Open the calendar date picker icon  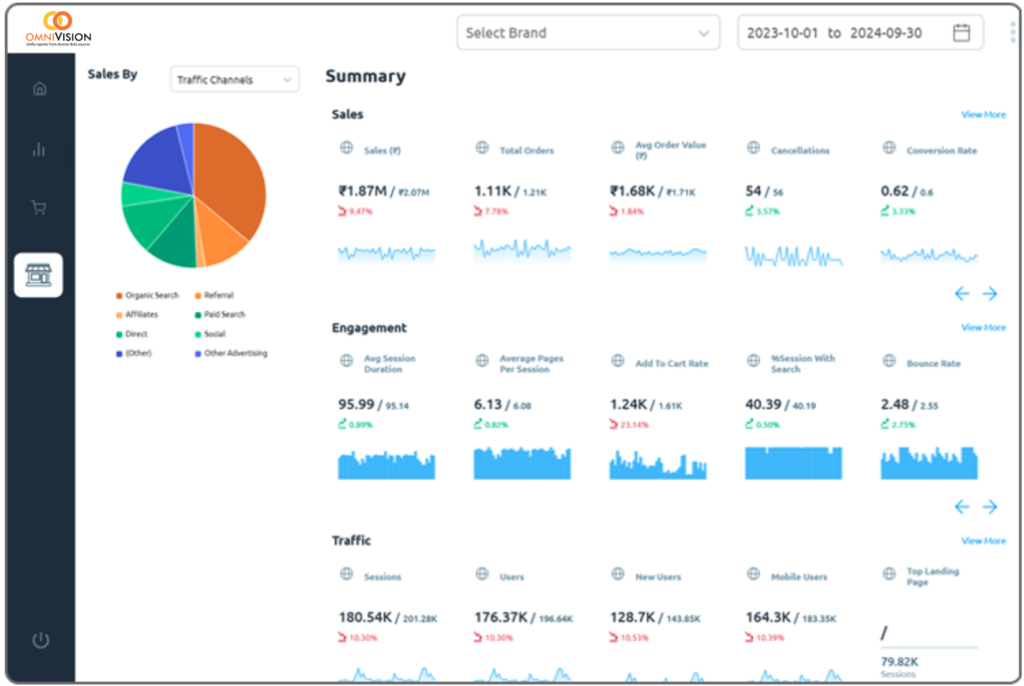click(961, 33)
